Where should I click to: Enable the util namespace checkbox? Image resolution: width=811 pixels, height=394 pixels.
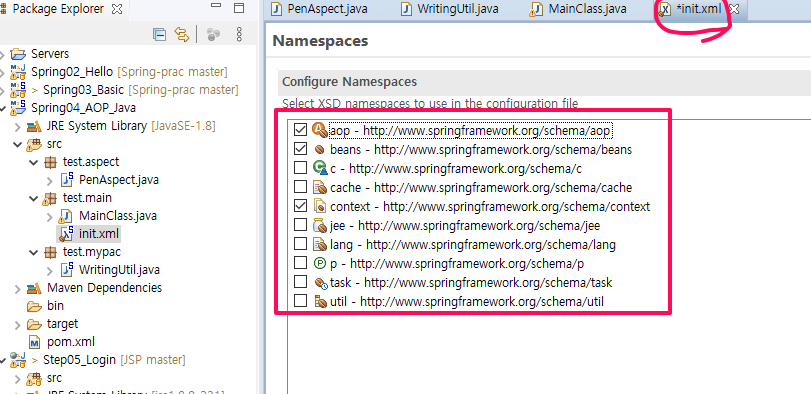[300, 301]
